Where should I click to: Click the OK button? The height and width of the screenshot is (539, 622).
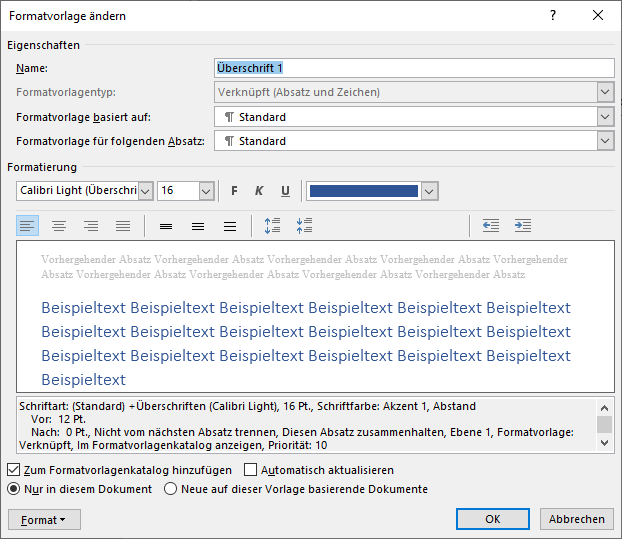pos(493,519)
